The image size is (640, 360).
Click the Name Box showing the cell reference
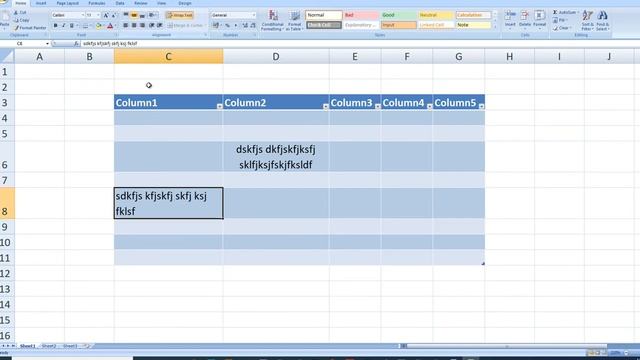point(24,43)
